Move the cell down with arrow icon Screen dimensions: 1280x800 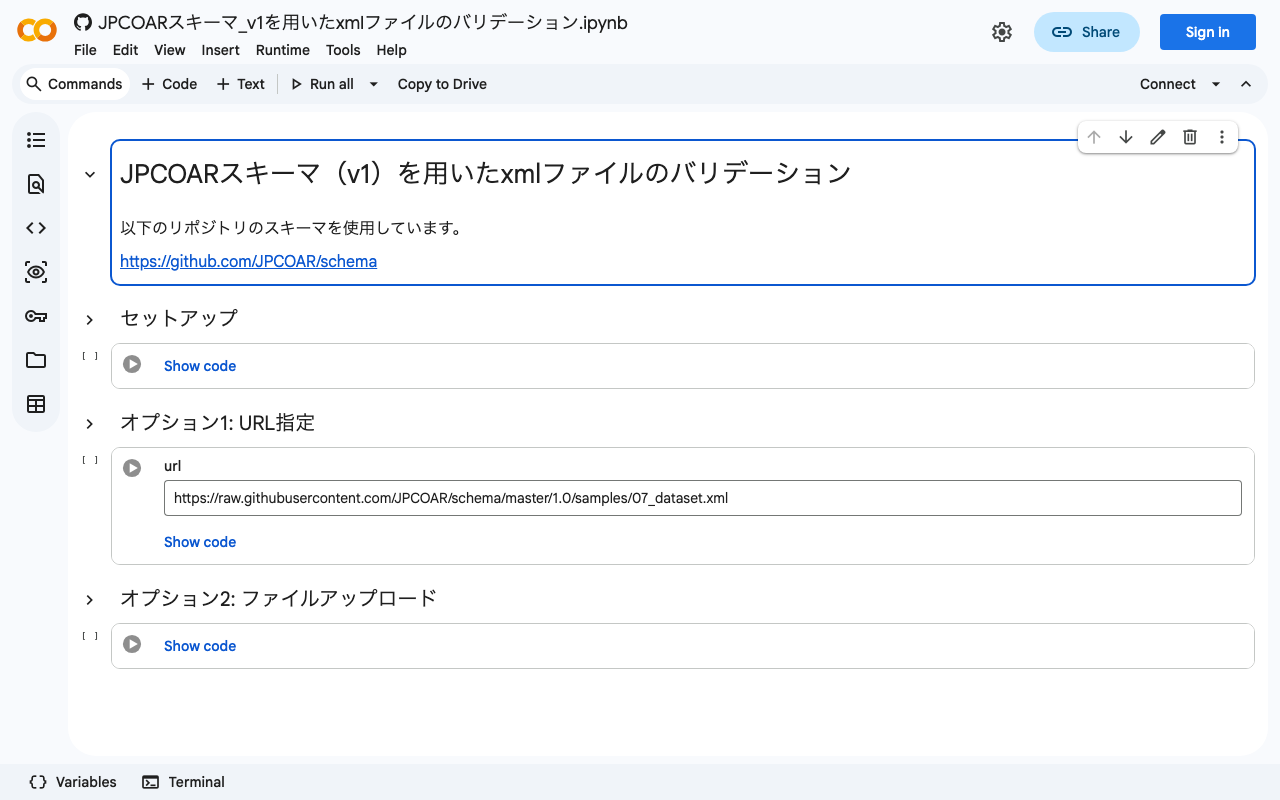[1126, 137]
